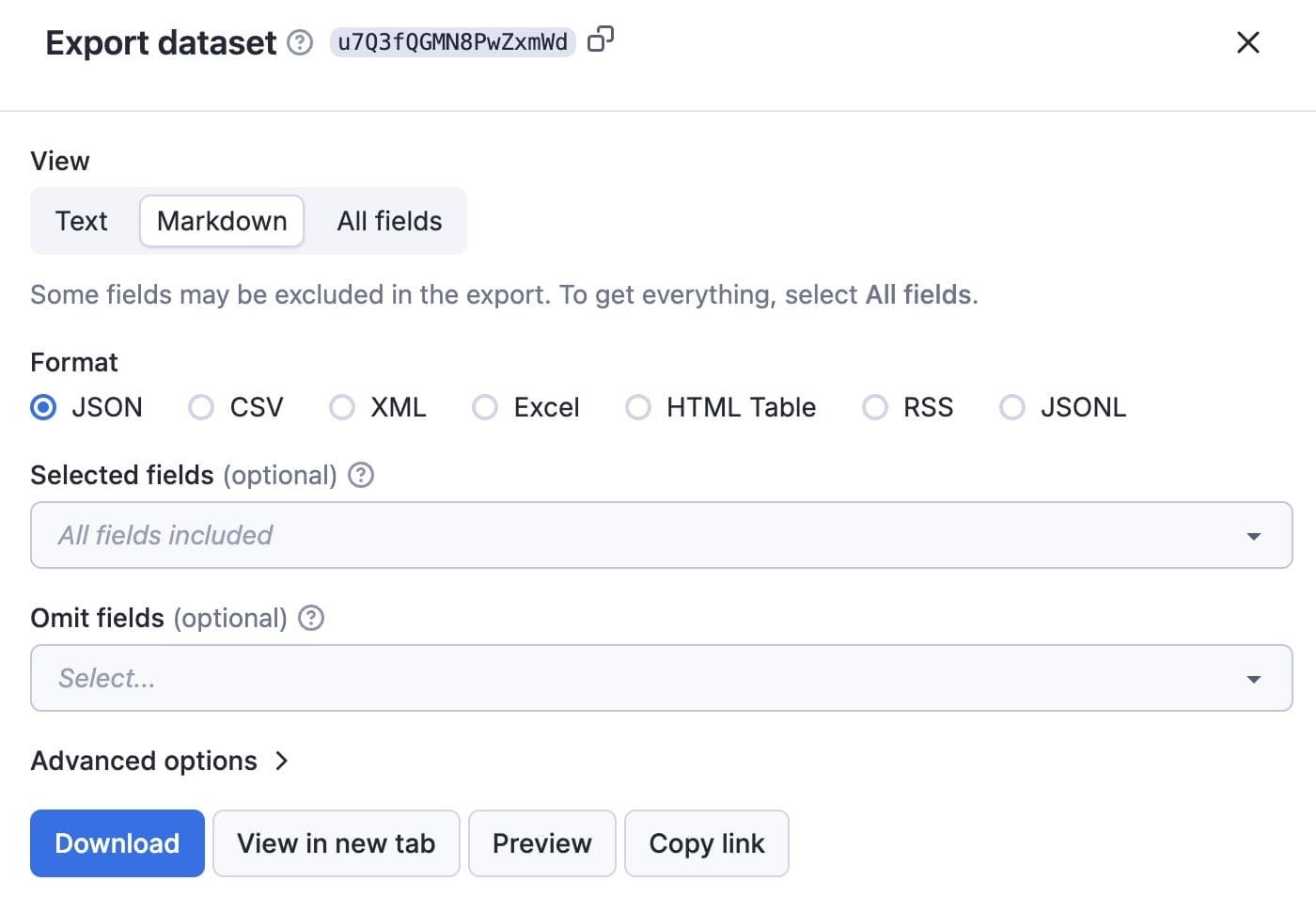The image size is (1316, 897).
Task: Click the dataset ID badge u7Q3fQGMN8PwZxmWd
Action: (452, 41)
